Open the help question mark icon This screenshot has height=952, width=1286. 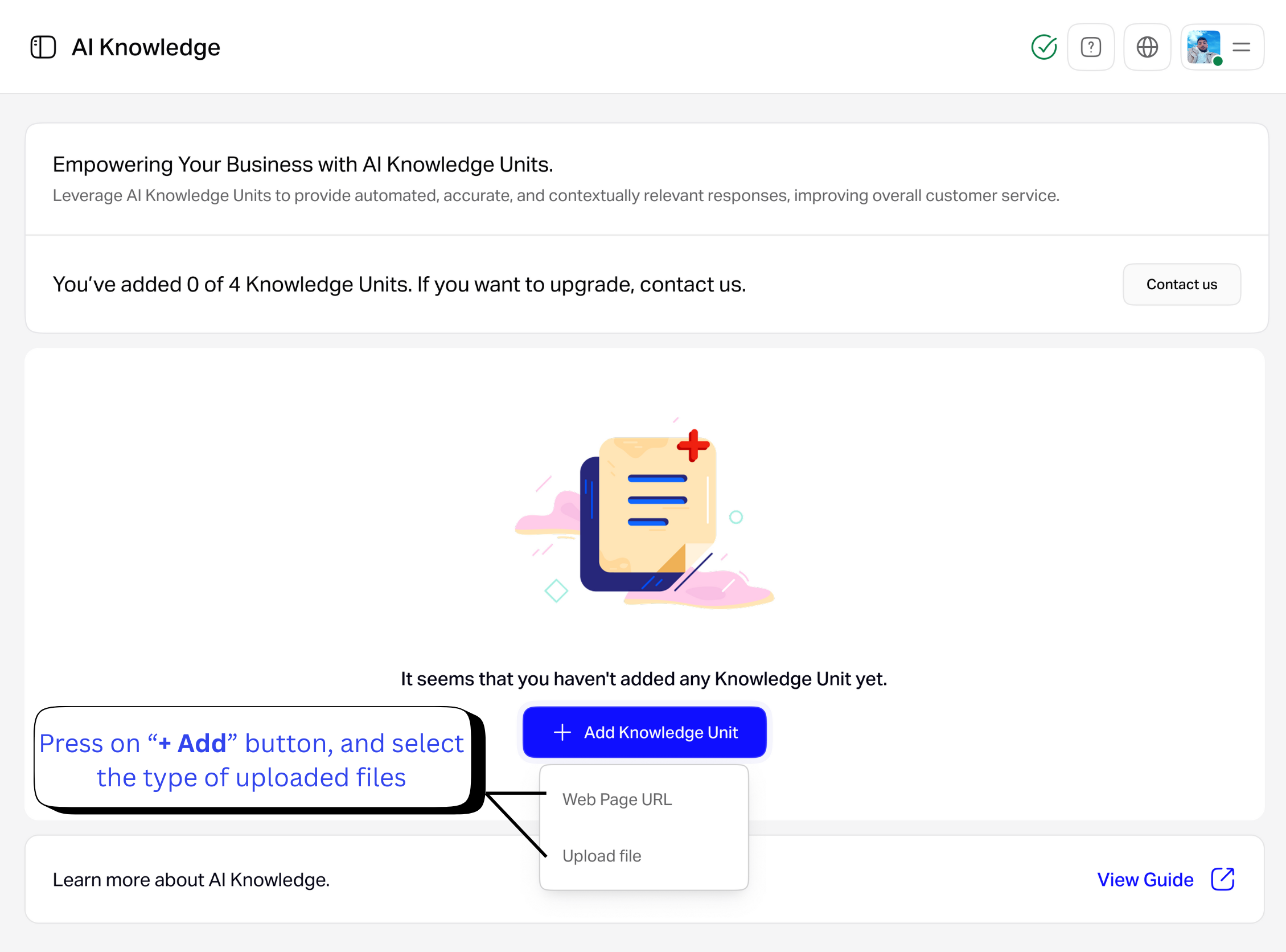(1091, 47)
